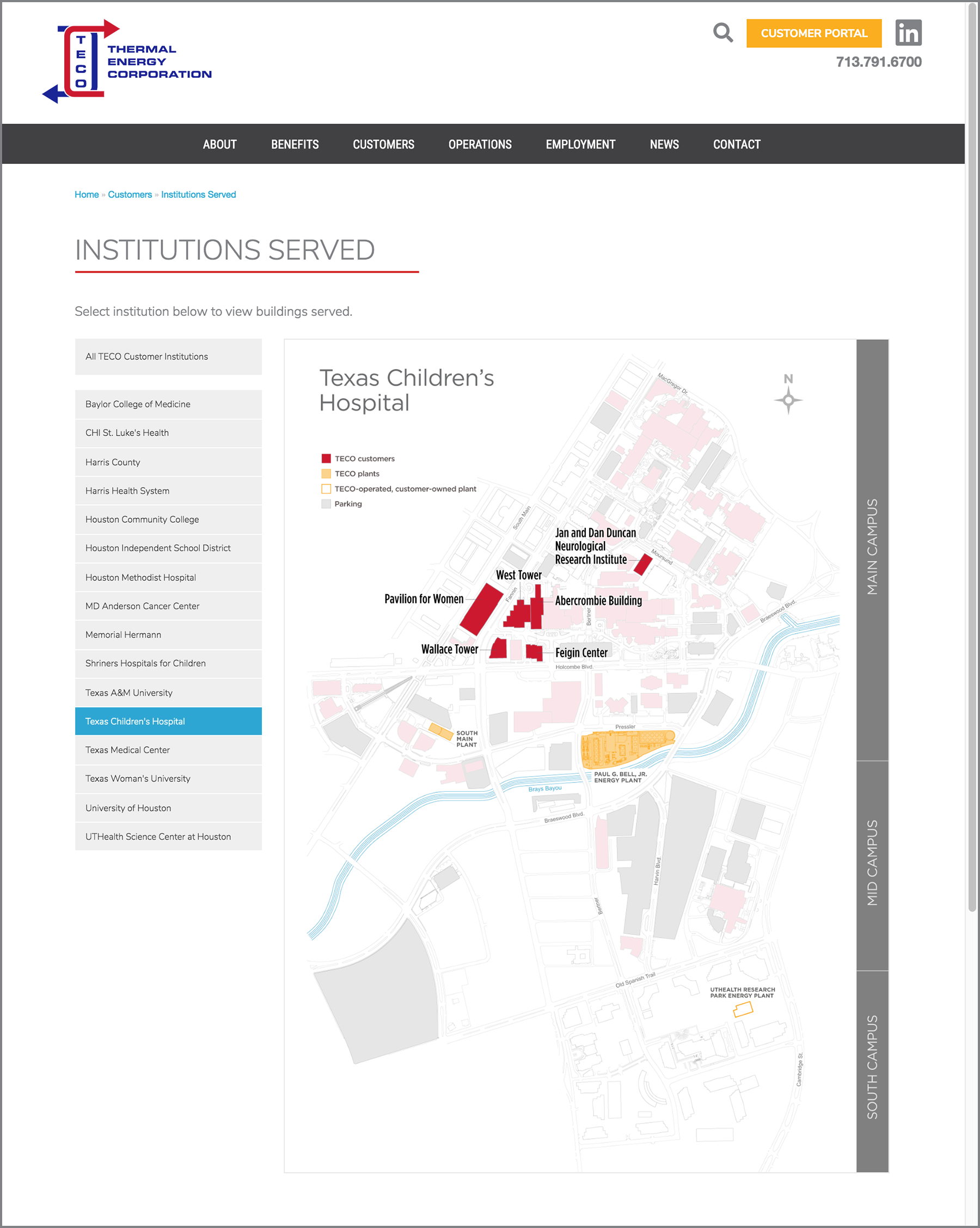Screen dimensions: 980x1228
Task: Select highlighted Texas Children's Hospital item
Action: coord(168,721)
